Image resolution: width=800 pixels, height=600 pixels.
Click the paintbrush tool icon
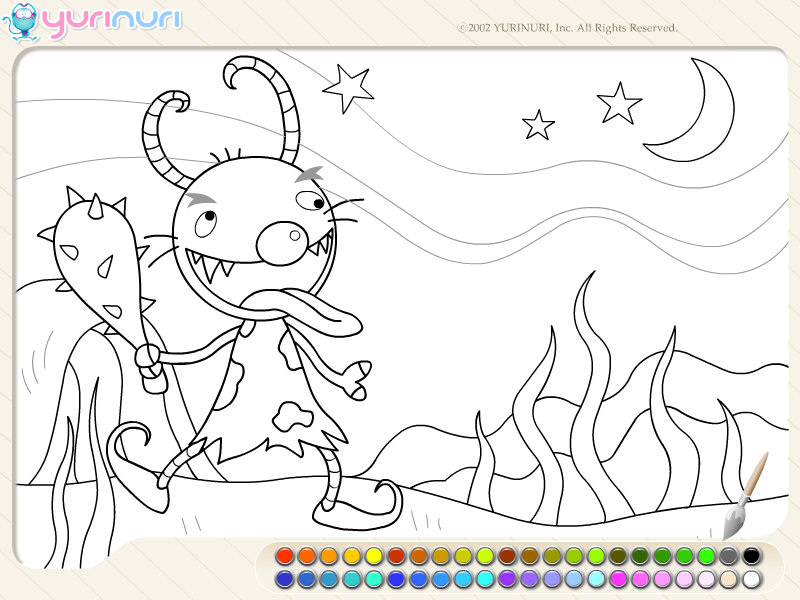tap(745, 496)
